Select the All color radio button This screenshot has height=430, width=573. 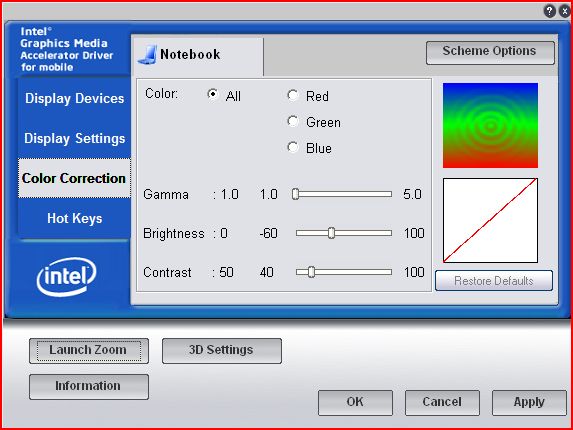coord(213,95)
